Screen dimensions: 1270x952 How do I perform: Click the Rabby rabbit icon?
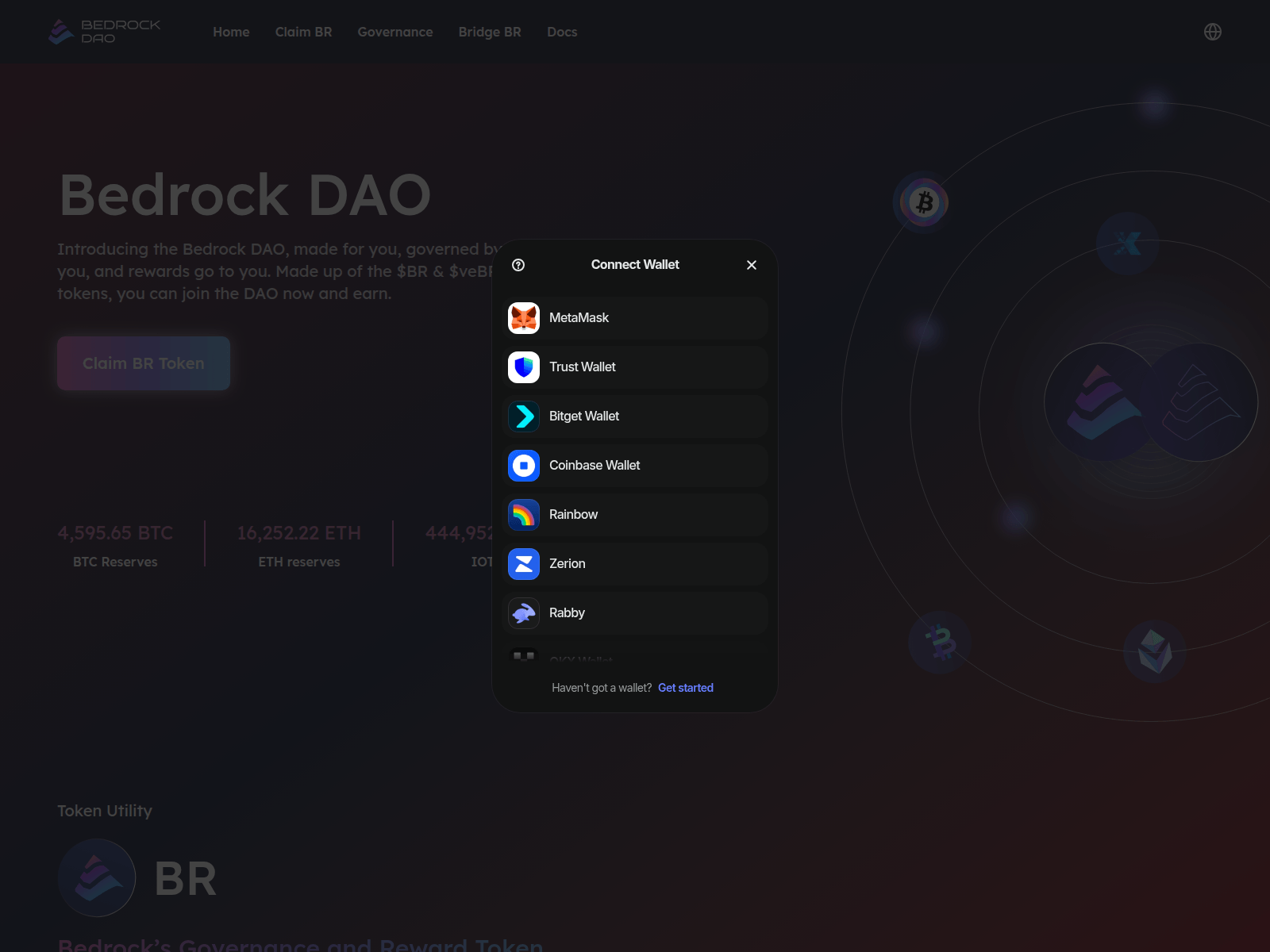(524, 613)
